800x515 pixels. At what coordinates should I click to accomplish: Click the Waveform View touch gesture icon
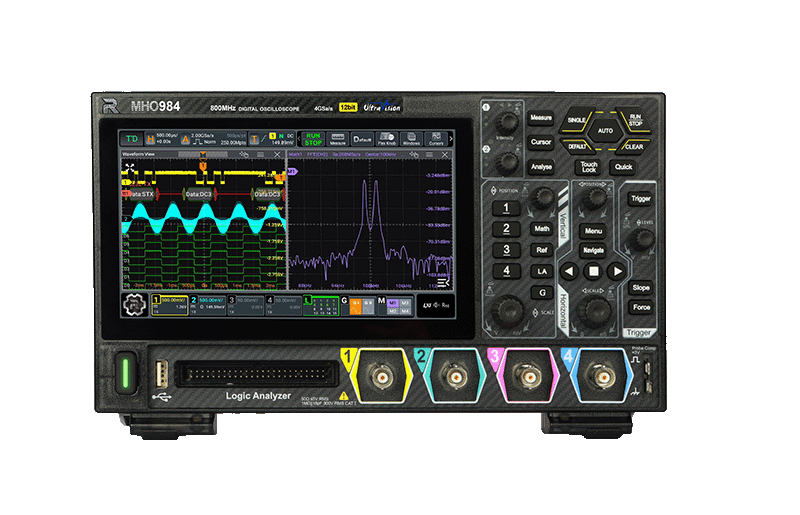pyautogui.click(x=244, y=154)
